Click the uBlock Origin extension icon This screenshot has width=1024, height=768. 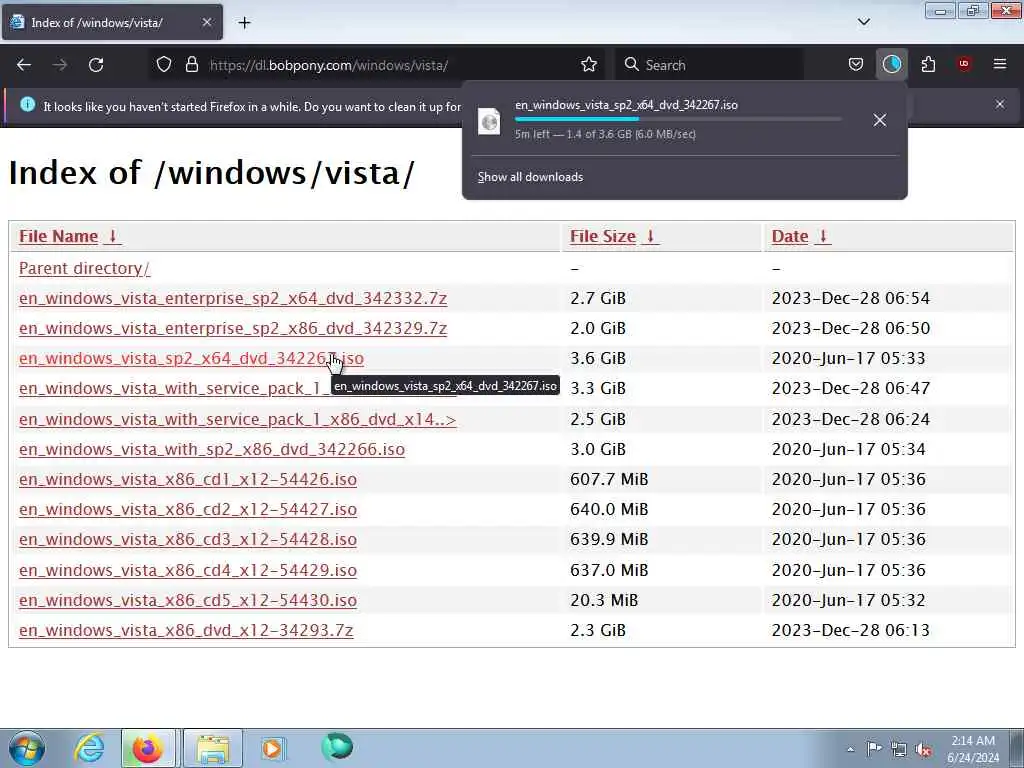964,65
